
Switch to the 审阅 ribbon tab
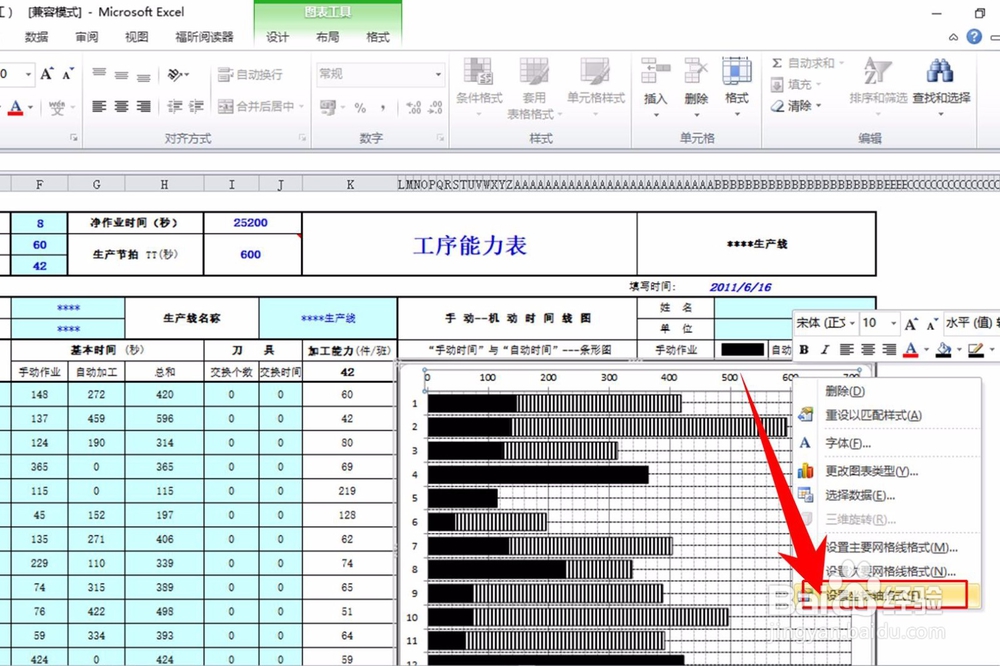(86, 36)
